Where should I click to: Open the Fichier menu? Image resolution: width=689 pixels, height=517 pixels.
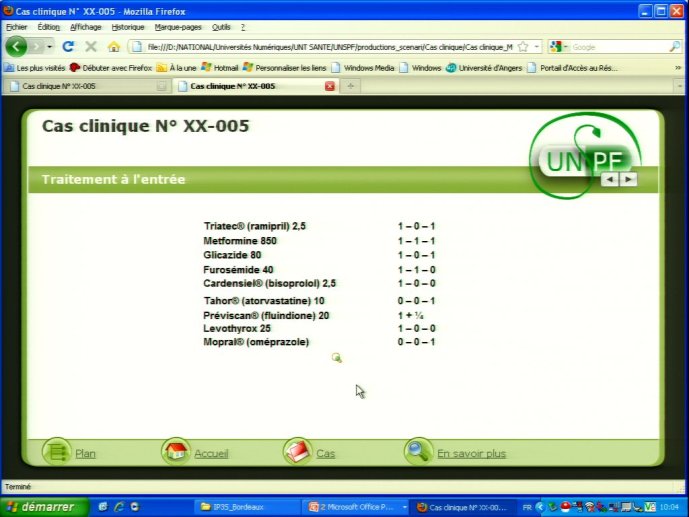(17, 27)
